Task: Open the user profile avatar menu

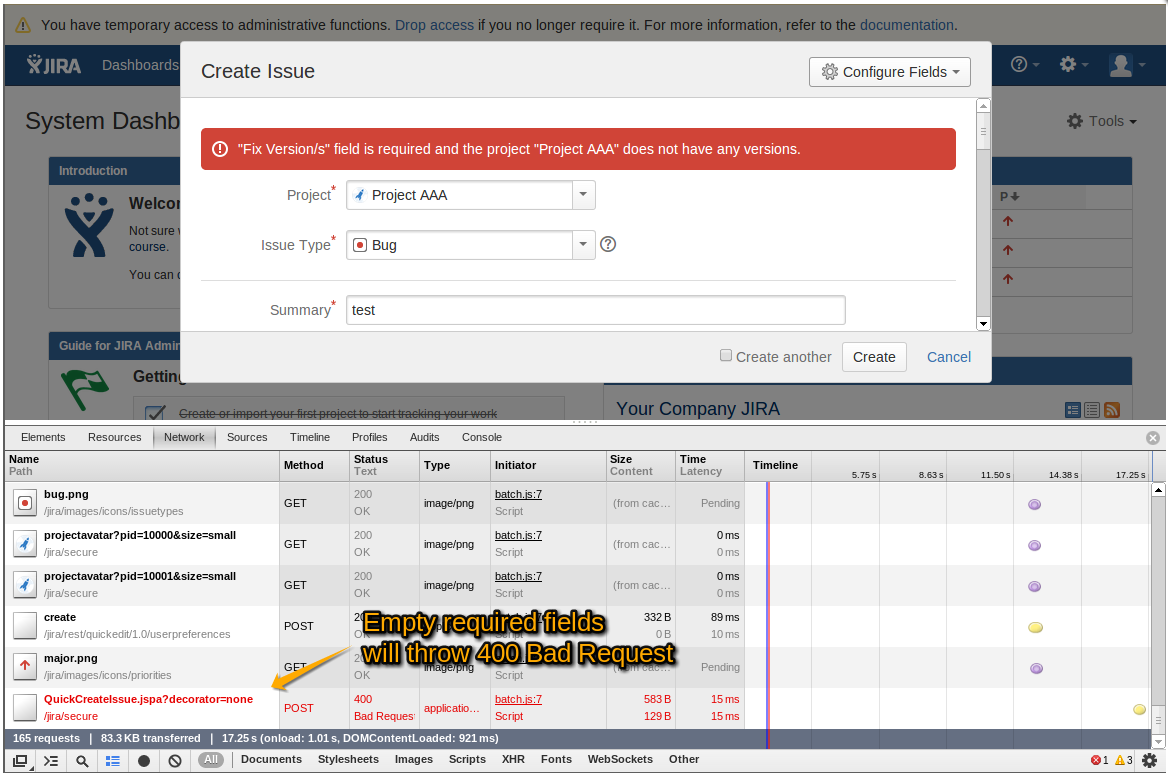Action: [x=1126, y=65]
